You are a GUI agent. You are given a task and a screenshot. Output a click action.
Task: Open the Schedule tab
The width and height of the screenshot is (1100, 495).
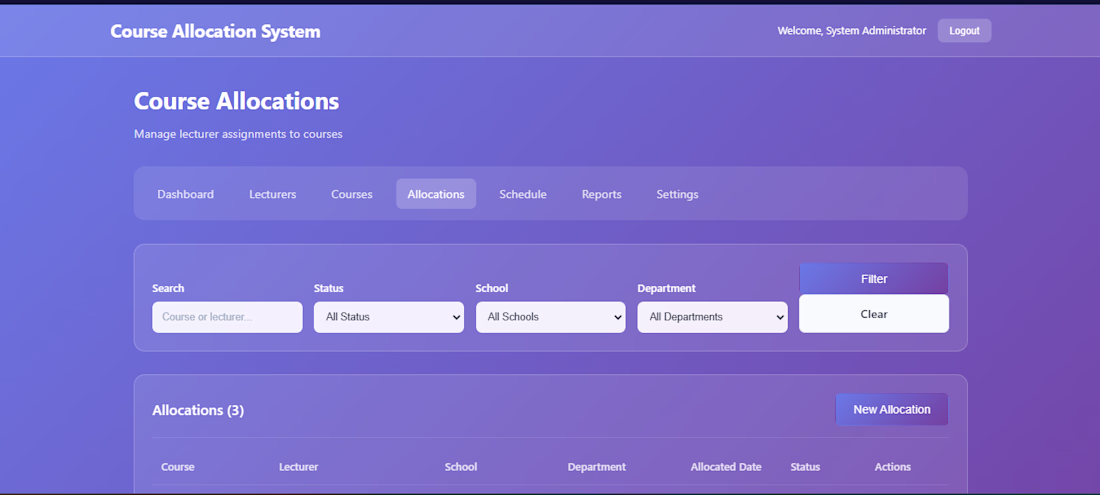pyautogui.click(x=523, y=194)
